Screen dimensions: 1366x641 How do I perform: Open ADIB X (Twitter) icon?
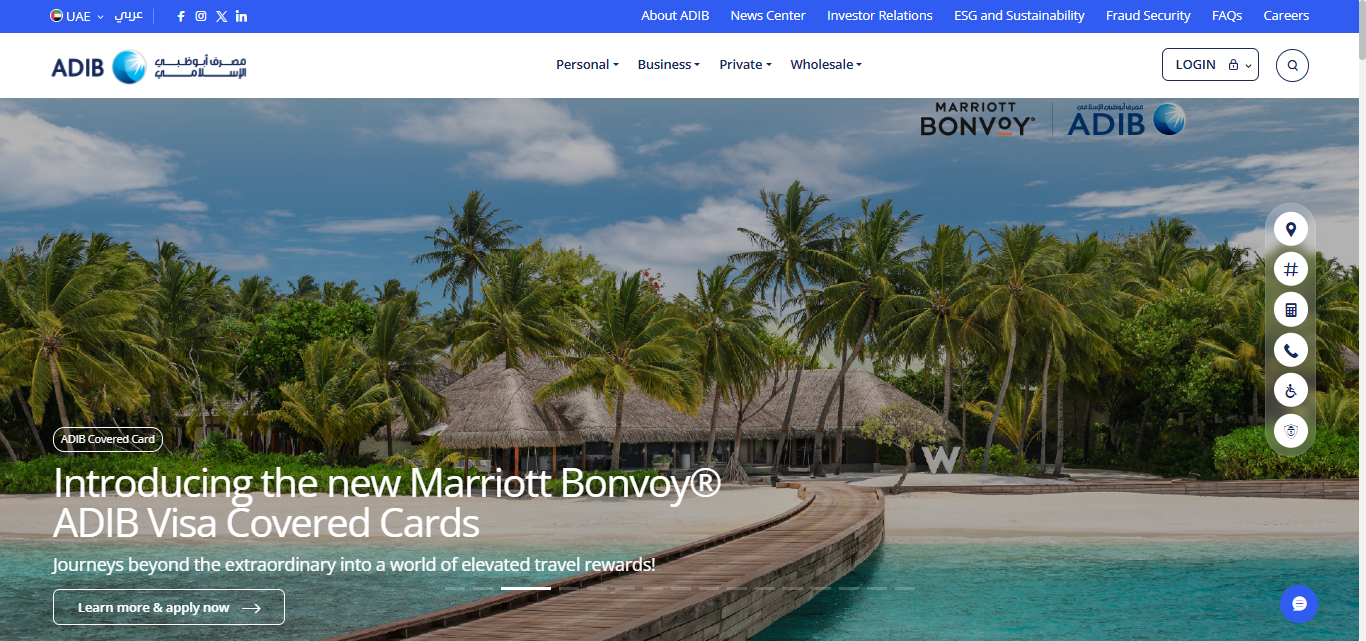click(221, 16)
